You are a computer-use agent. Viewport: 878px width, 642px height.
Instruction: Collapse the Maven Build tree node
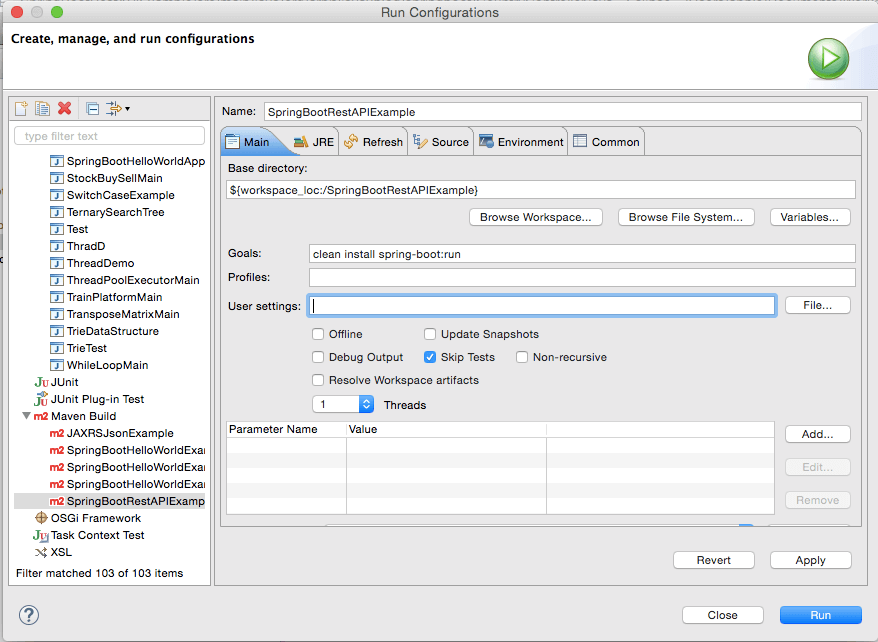pos(26,416)
